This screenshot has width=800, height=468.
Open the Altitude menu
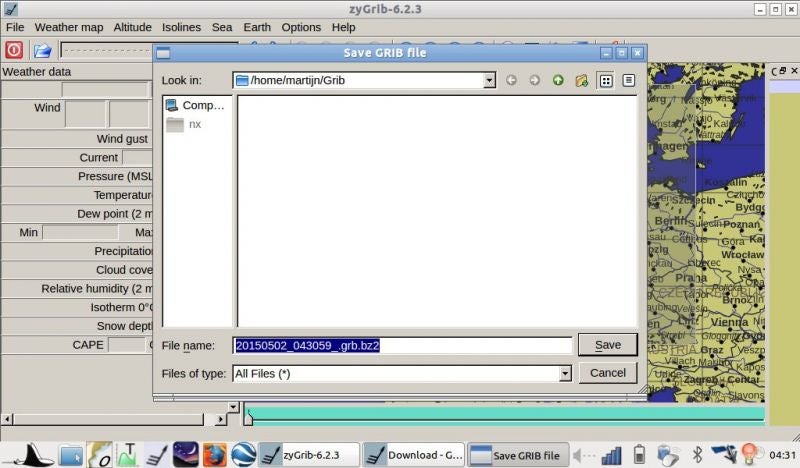pos(133,27)
